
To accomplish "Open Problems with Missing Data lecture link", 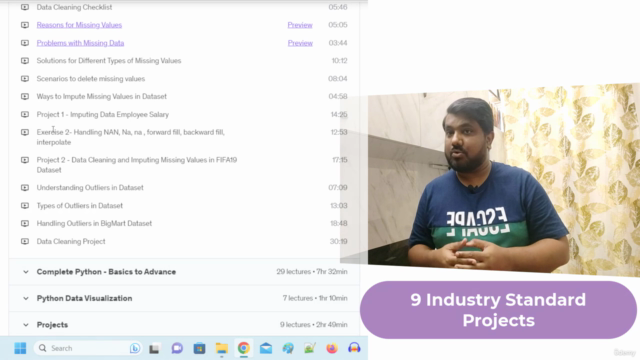I will (x=80, y=43).
